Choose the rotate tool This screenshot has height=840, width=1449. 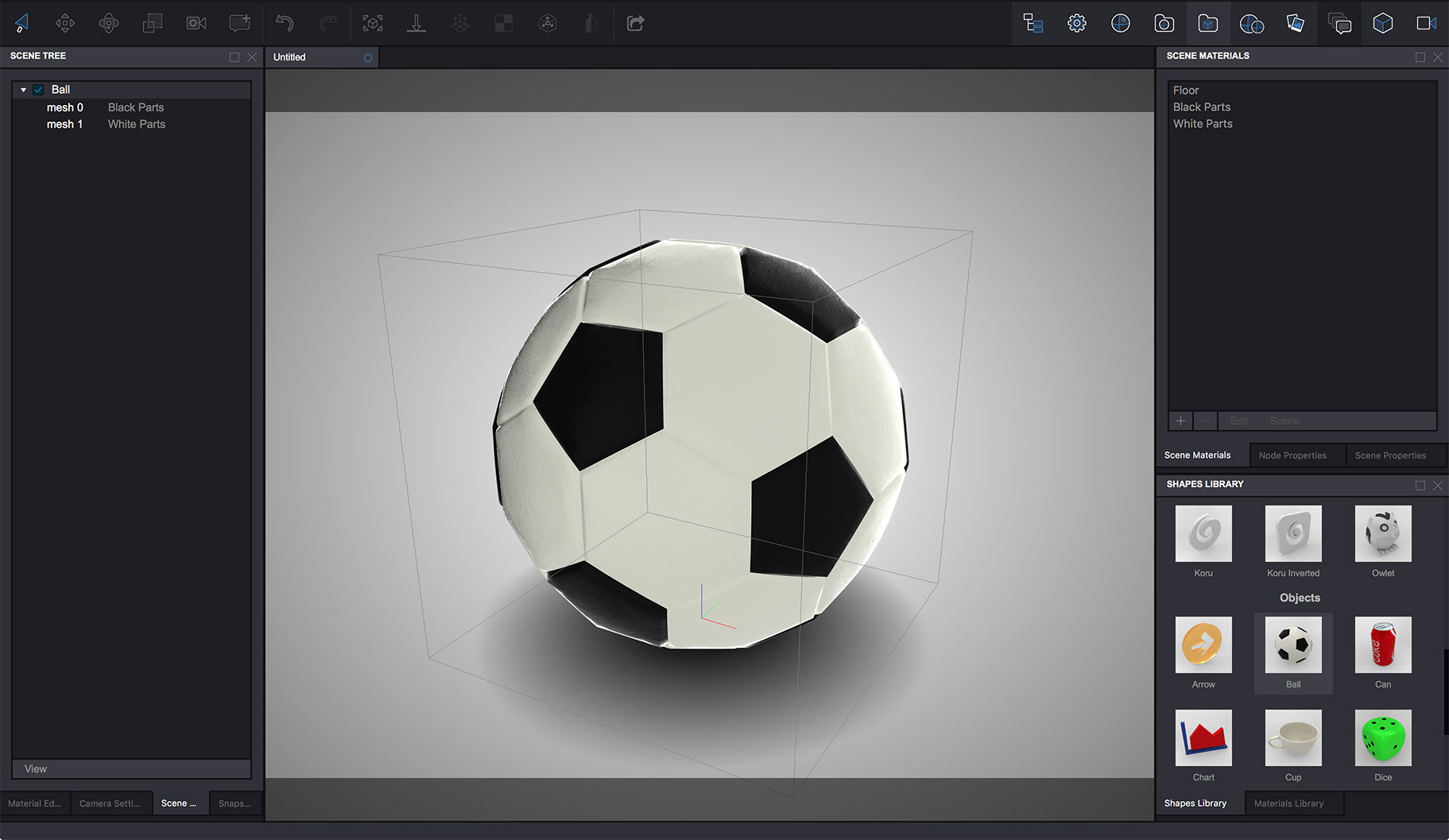109,23
